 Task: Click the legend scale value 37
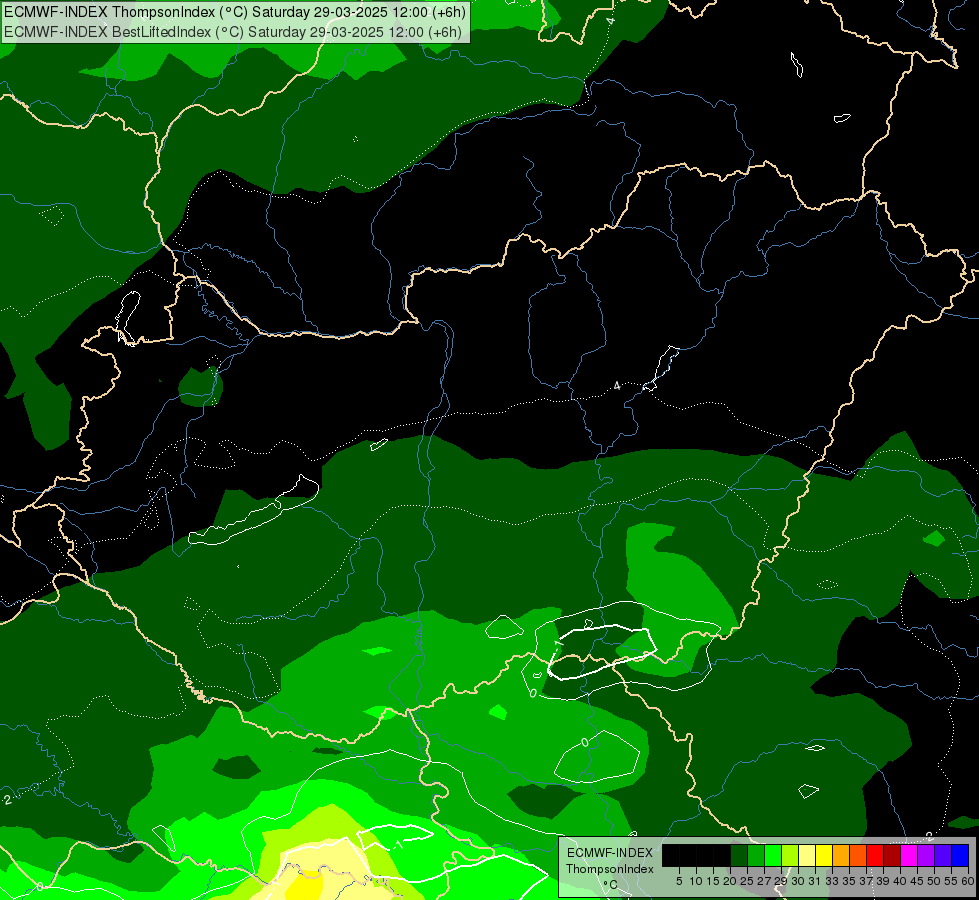click(866, 881)
